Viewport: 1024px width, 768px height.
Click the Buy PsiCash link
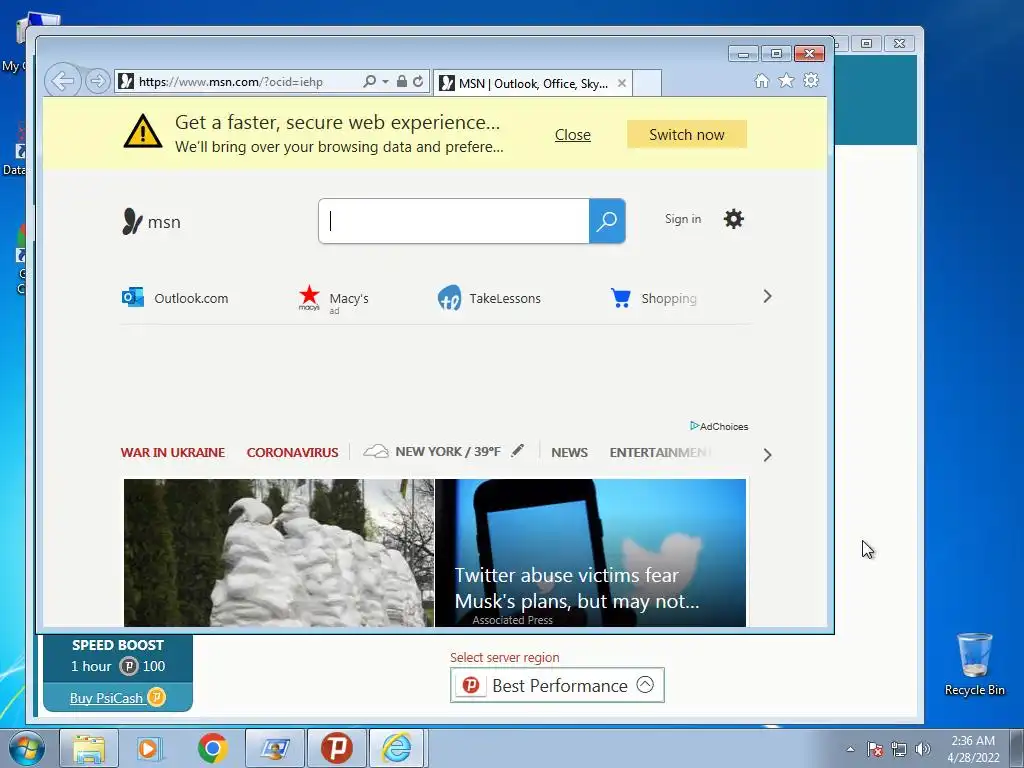(x=118, y=697)
